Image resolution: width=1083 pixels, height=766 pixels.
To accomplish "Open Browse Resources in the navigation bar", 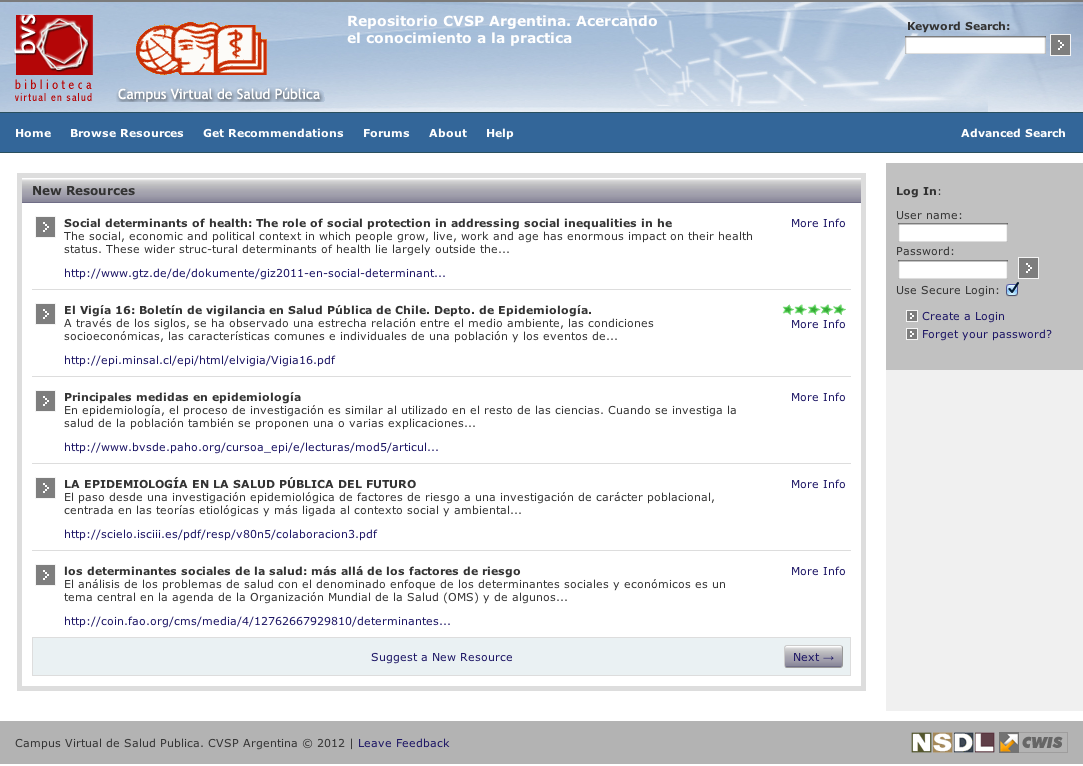I will (127, 133).
